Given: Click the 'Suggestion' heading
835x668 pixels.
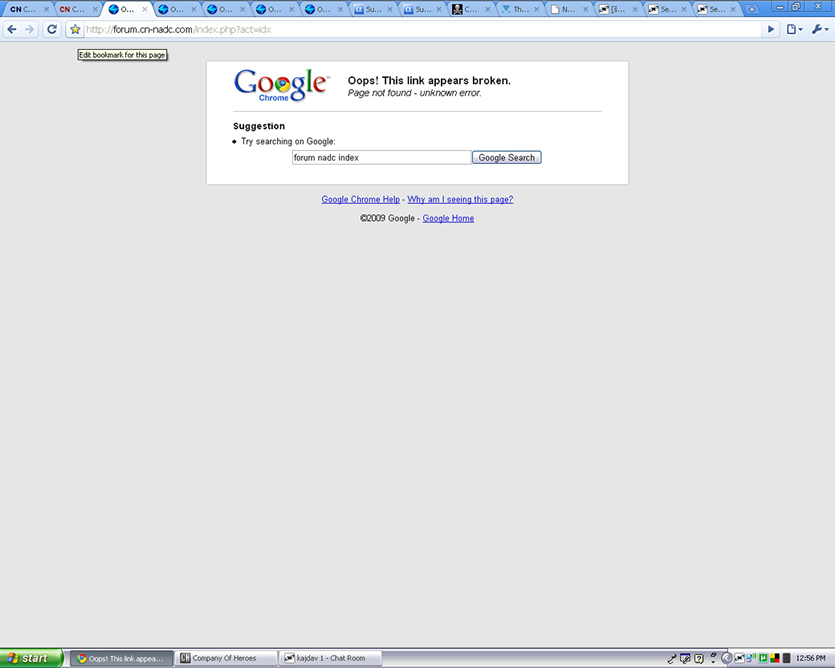Looking at the screenshot, I should 259,126.
